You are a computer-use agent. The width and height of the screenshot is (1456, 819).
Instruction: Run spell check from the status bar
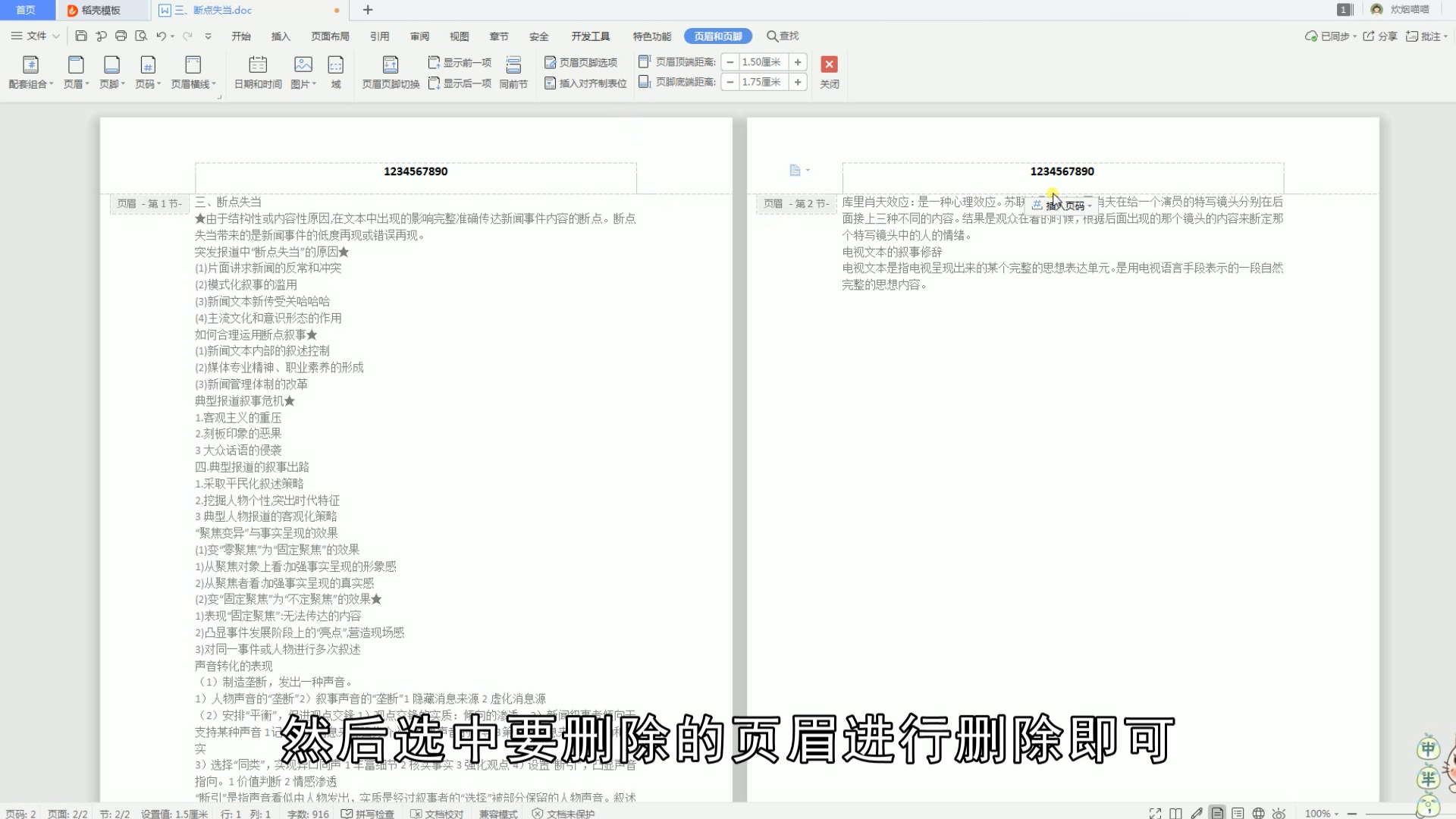371,813
